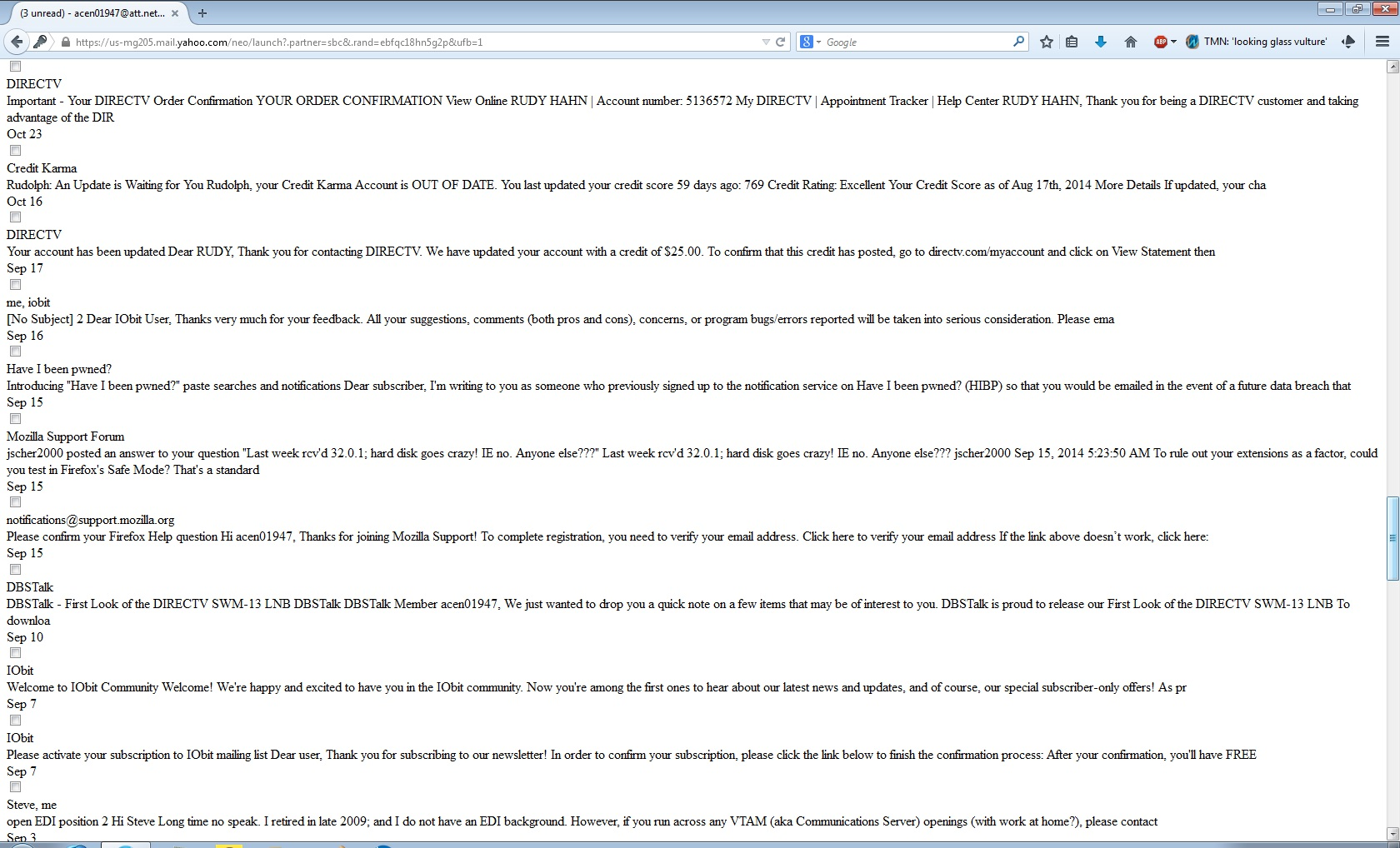Check the 'Have I been pwned?' email checkbox
Image resolution: width=1400 pixels, height=848 pixels.
(15, 352)
